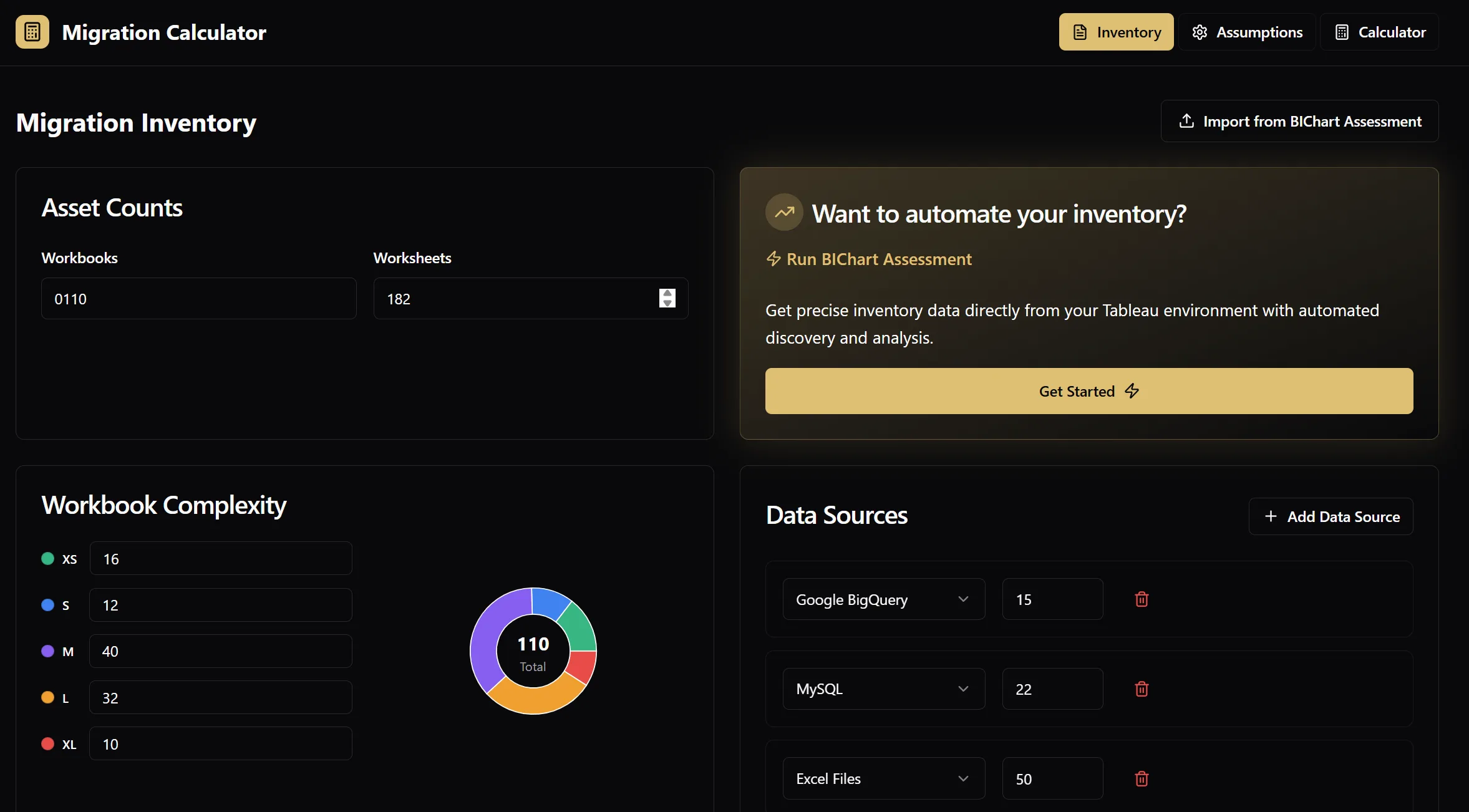Expand the MySQL data source dropdown
Screen dimensions: 1469x812
pyautogui.click(x=883, y=689)
